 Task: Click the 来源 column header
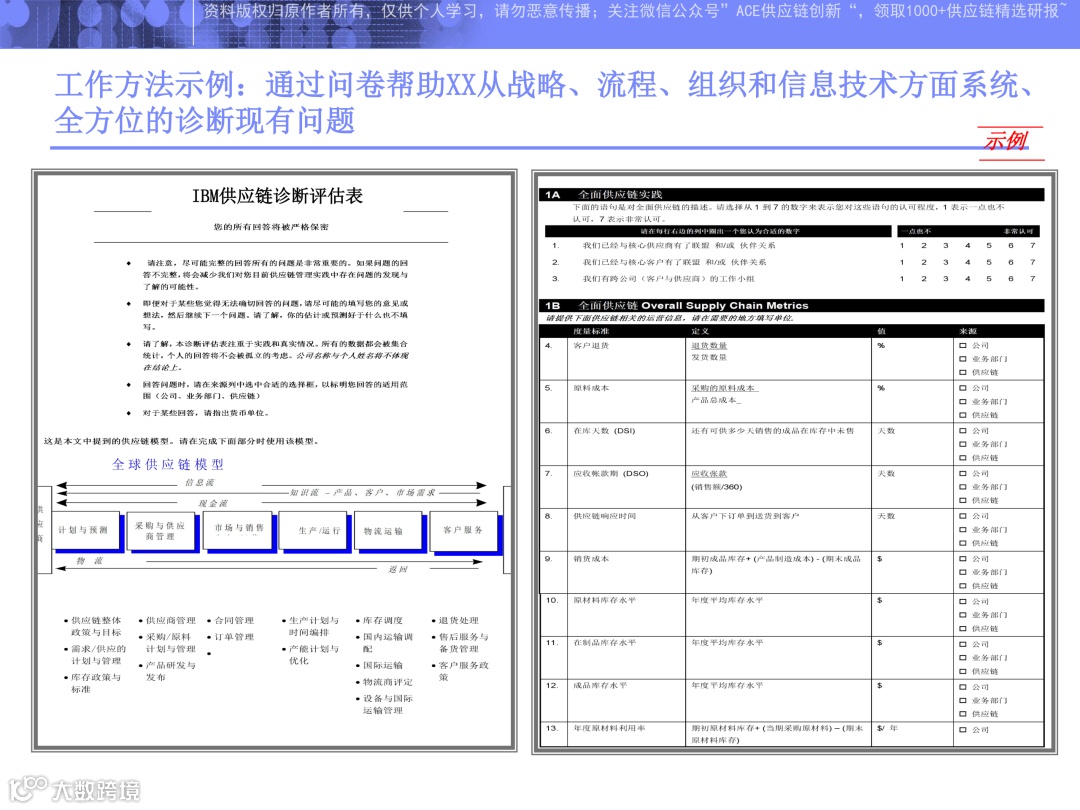click(968, 331)
